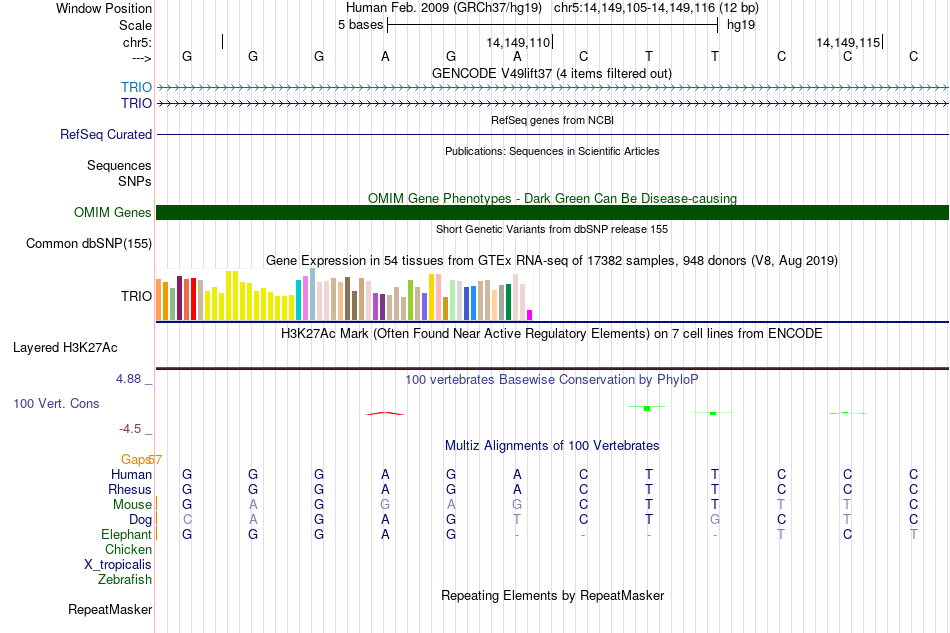Open 'Short Genetic Variants from dbSNP release 155' title
Image resolution: width=950 pixels, height=633 pixels.
pyautogui.click(x=552, y=229)
